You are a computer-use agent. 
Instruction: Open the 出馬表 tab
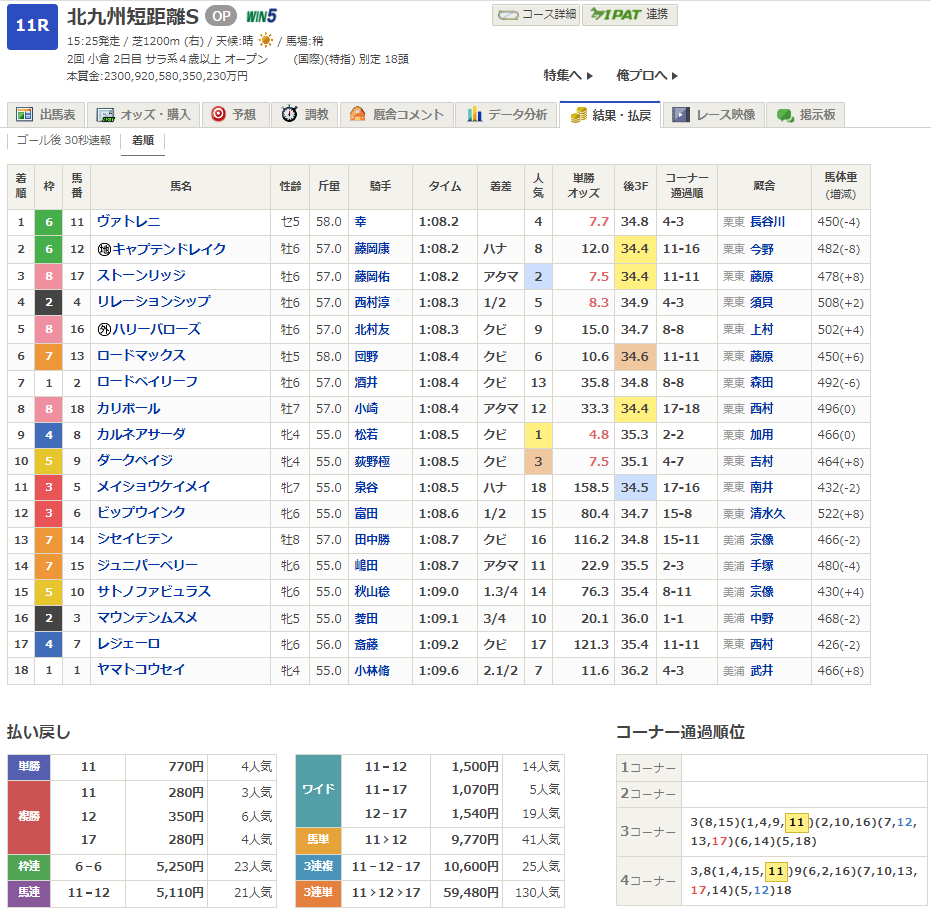coord(46,115)
